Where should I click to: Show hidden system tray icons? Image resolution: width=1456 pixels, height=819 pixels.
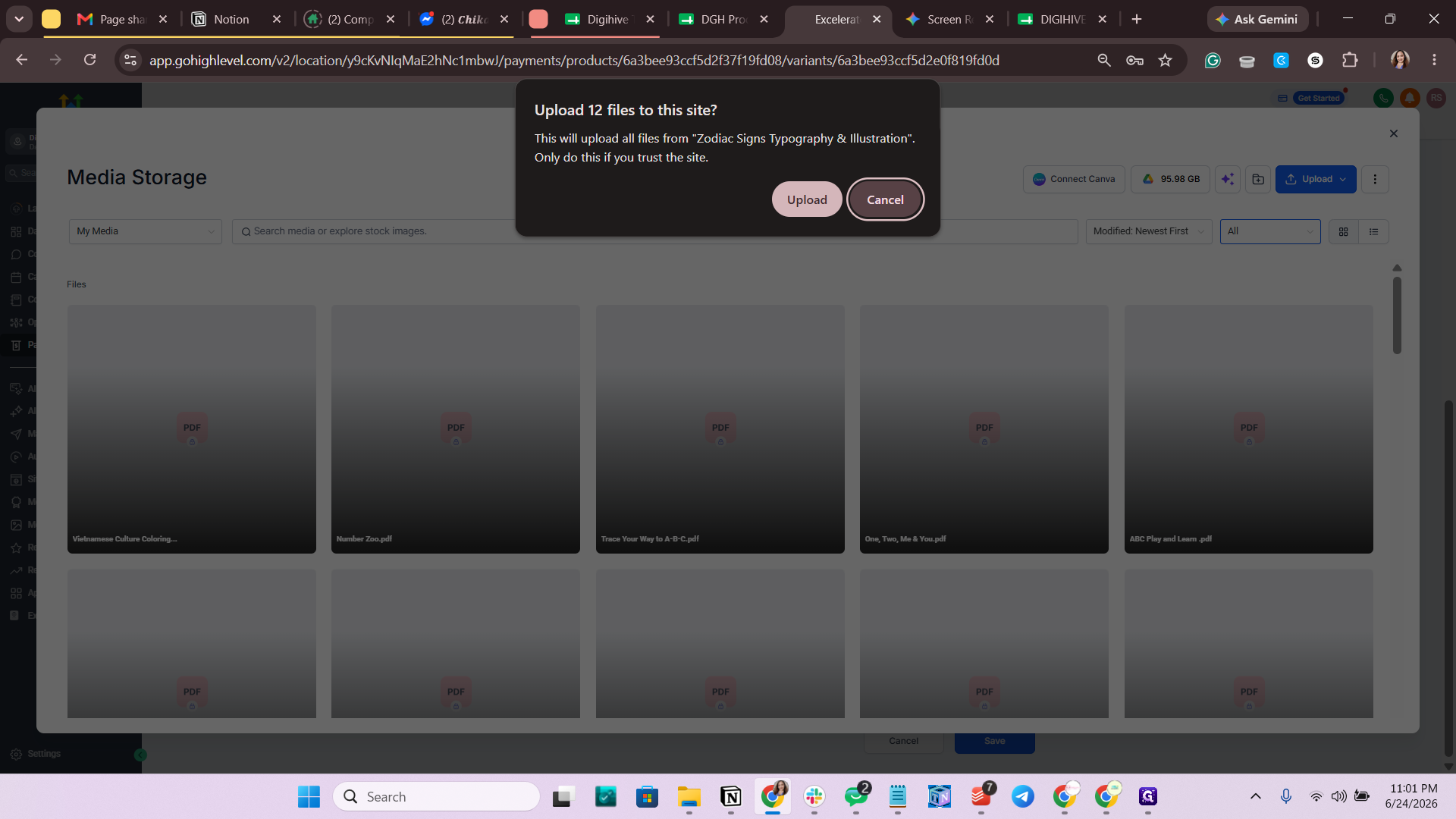click(x=1255, y=796)
